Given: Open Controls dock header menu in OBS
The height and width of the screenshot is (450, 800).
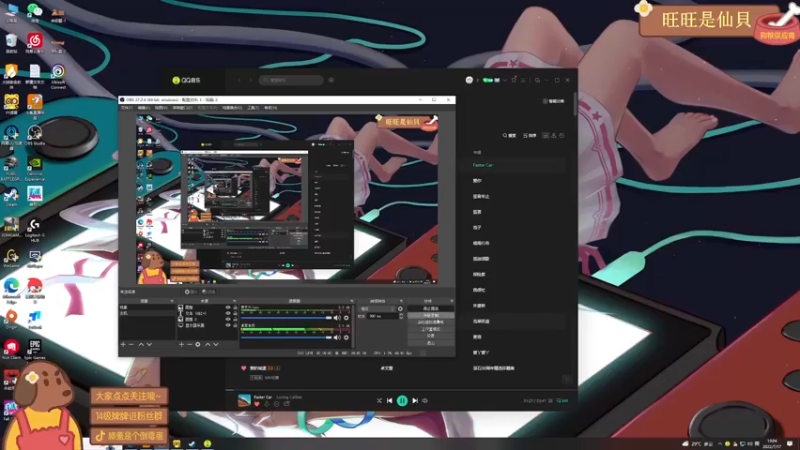Looking at the screenshot, I should (x=452, y=301).
